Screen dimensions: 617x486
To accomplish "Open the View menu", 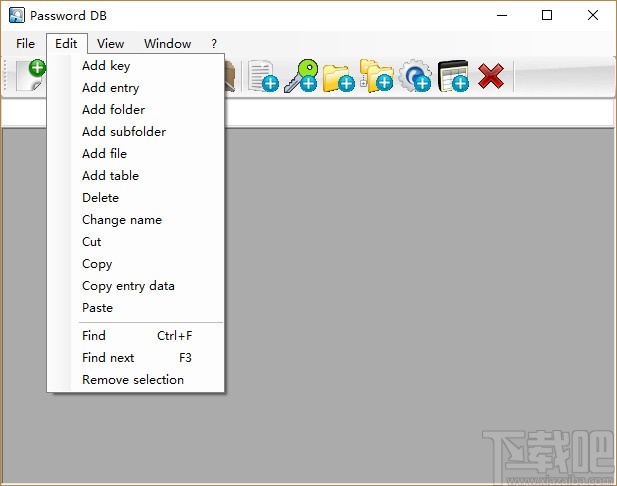I will (111, 43).
